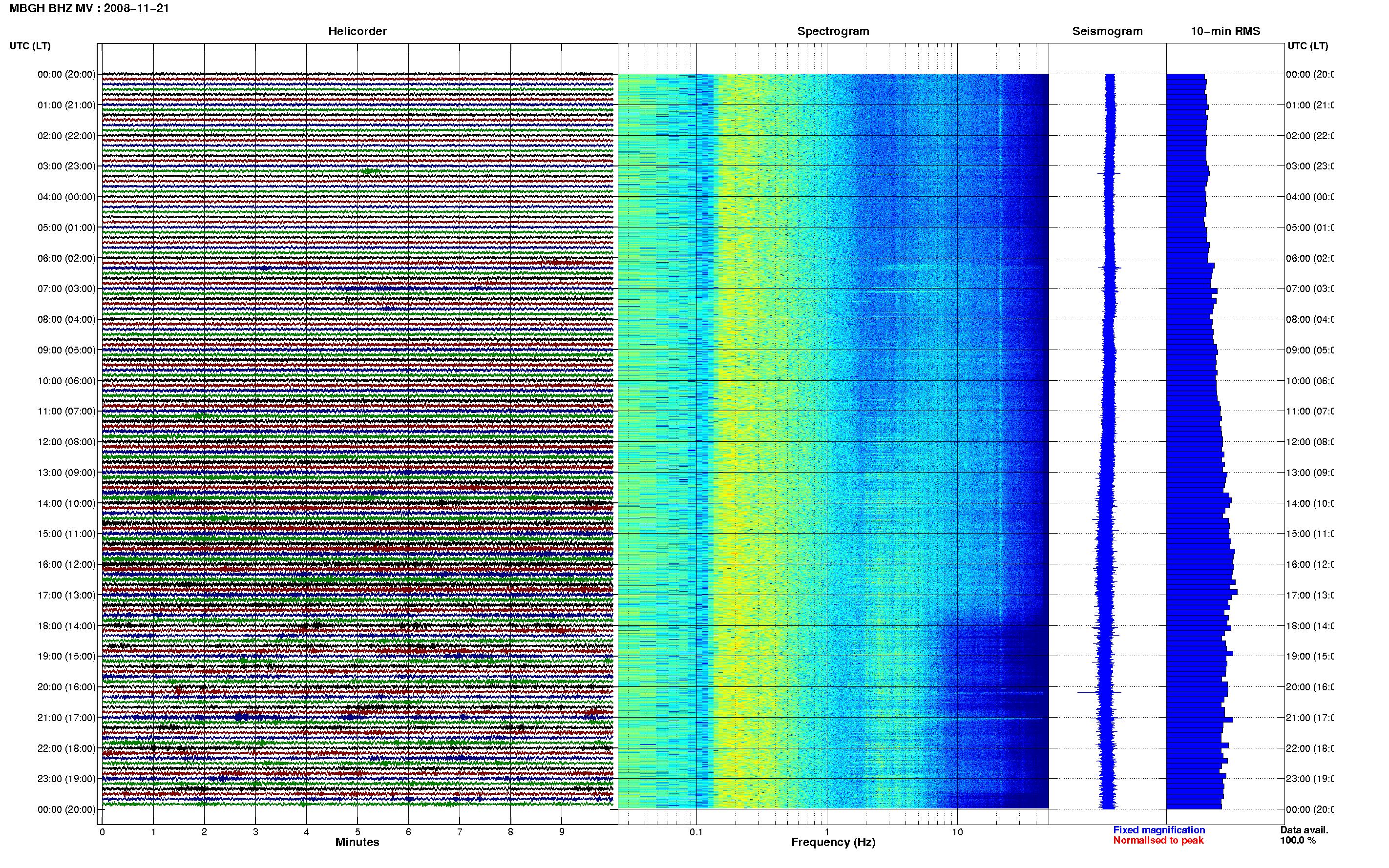
Task: Click tick 8 on the Minutes axis
Action: click(510, 832)
